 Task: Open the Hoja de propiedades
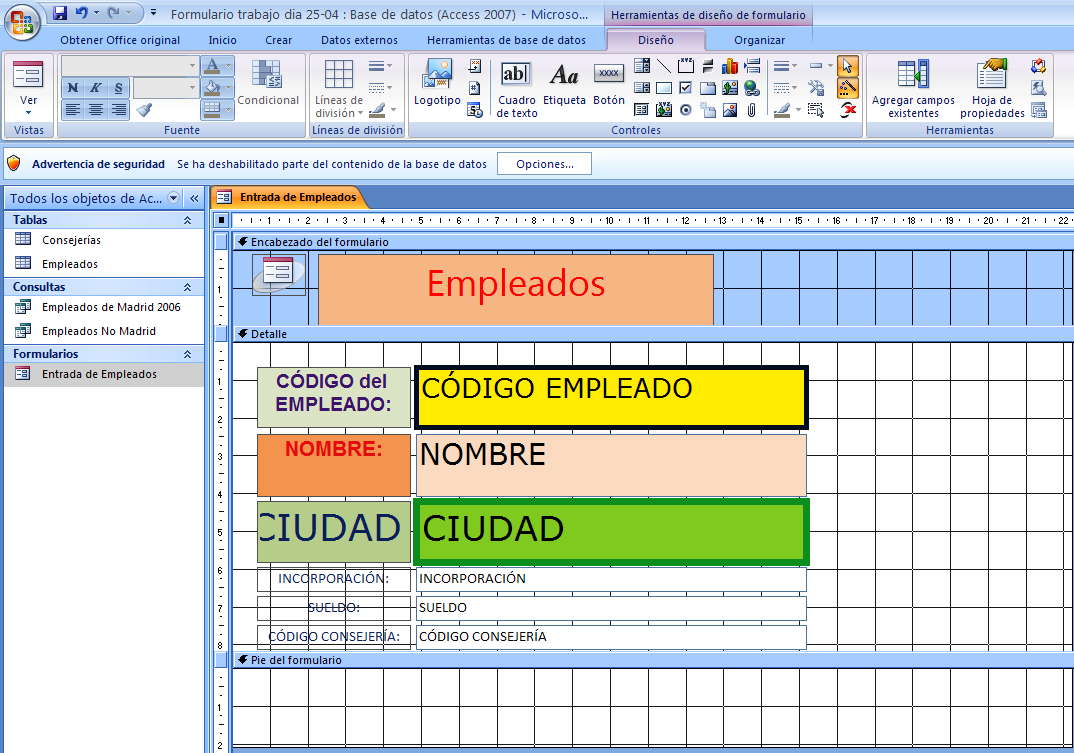991,88
